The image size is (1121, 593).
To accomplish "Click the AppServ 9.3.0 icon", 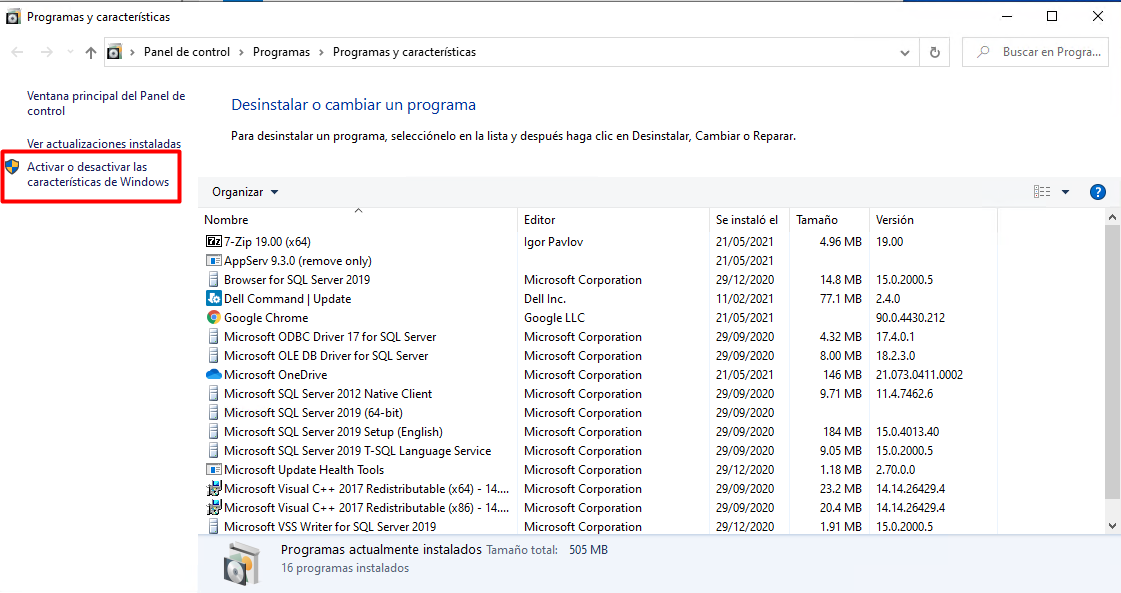I will 213,261.
